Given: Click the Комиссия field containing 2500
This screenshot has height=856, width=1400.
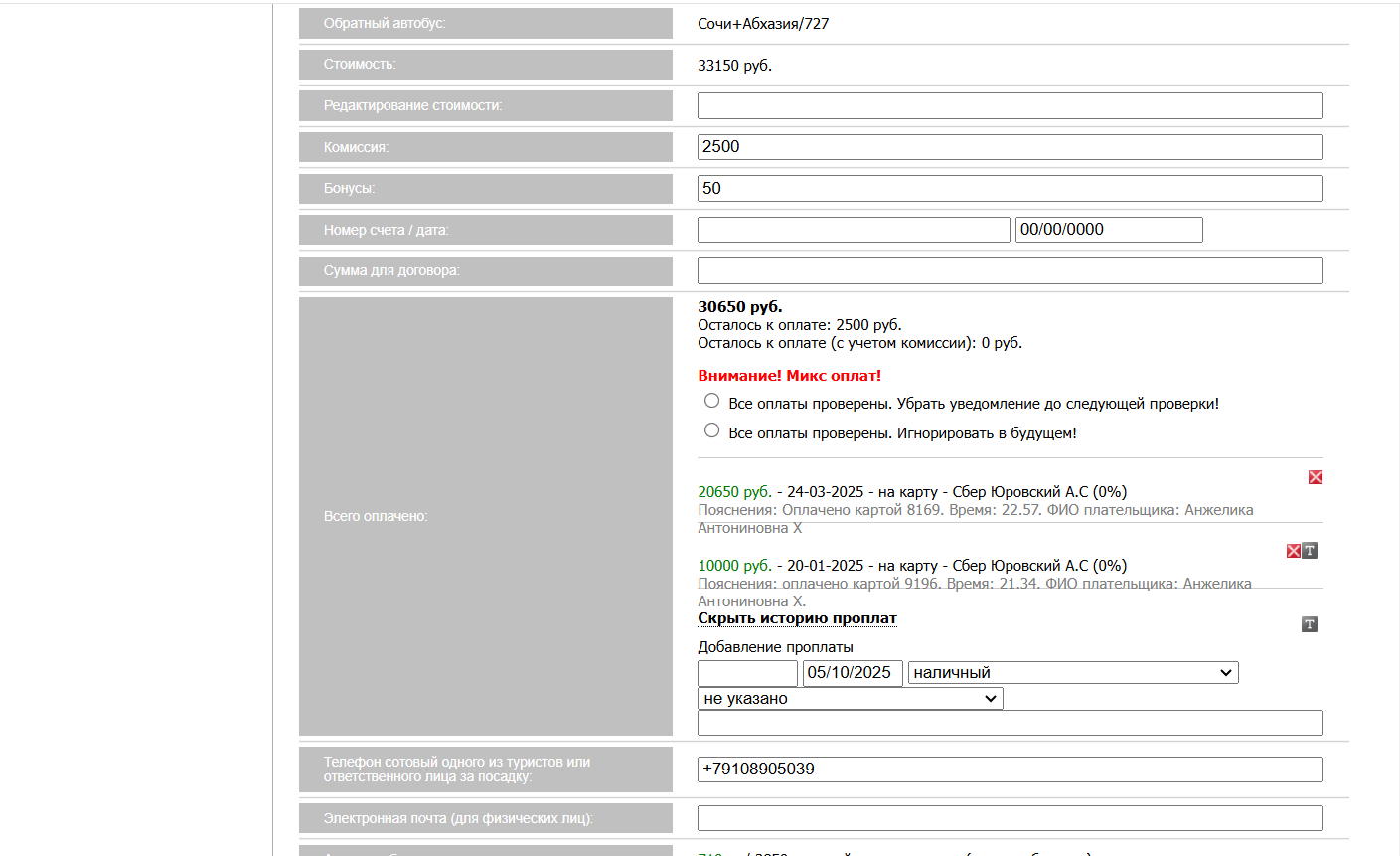Looking at the screenshot, I should click(x=1011, y=147).
